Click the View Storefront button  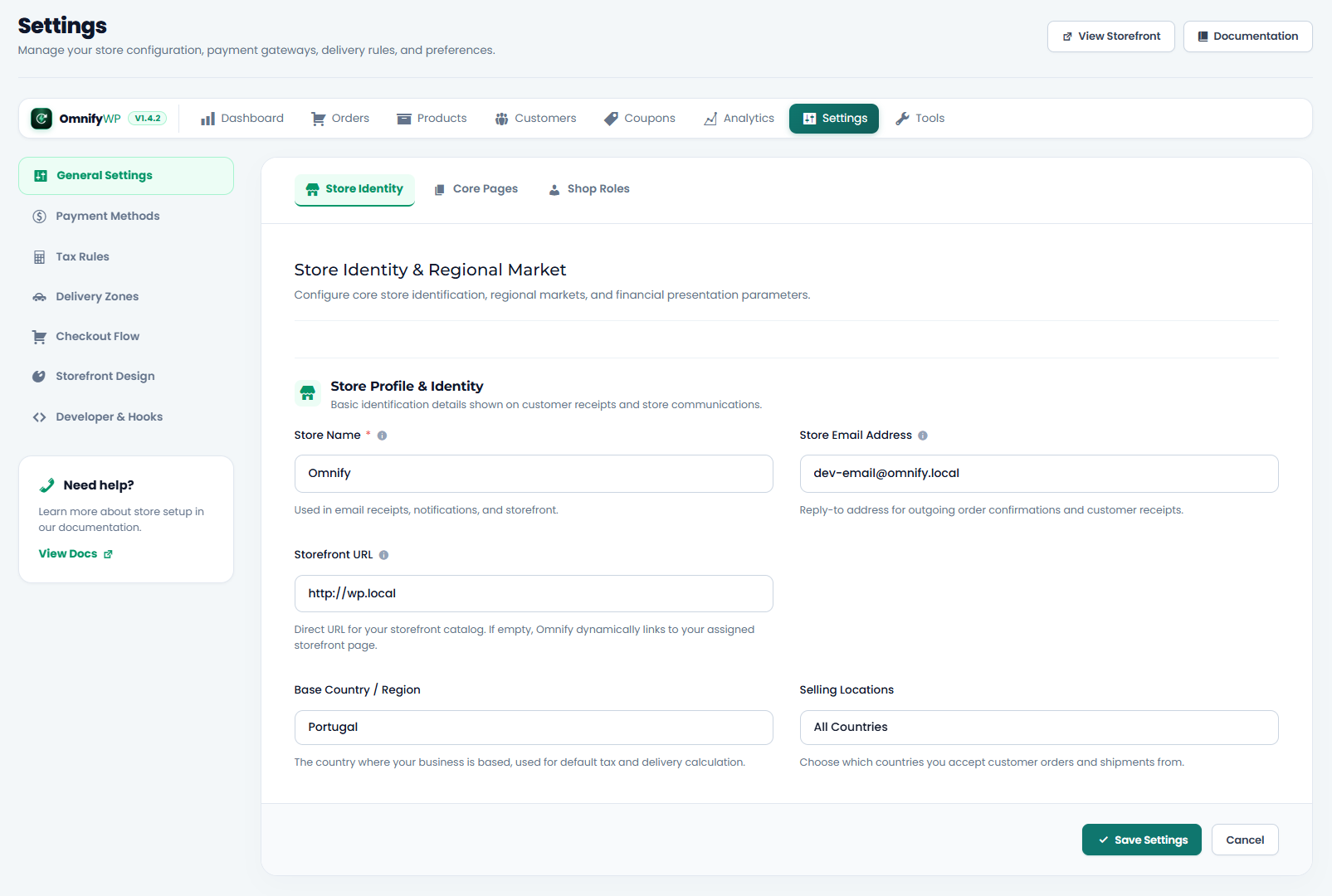[1111, 37]
